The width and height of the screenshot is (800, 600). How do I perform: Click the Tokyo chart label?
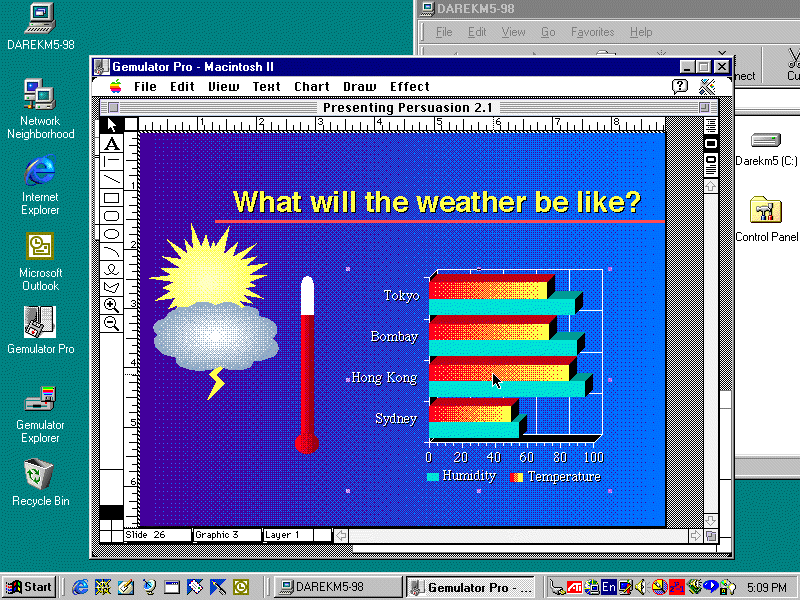402,295
